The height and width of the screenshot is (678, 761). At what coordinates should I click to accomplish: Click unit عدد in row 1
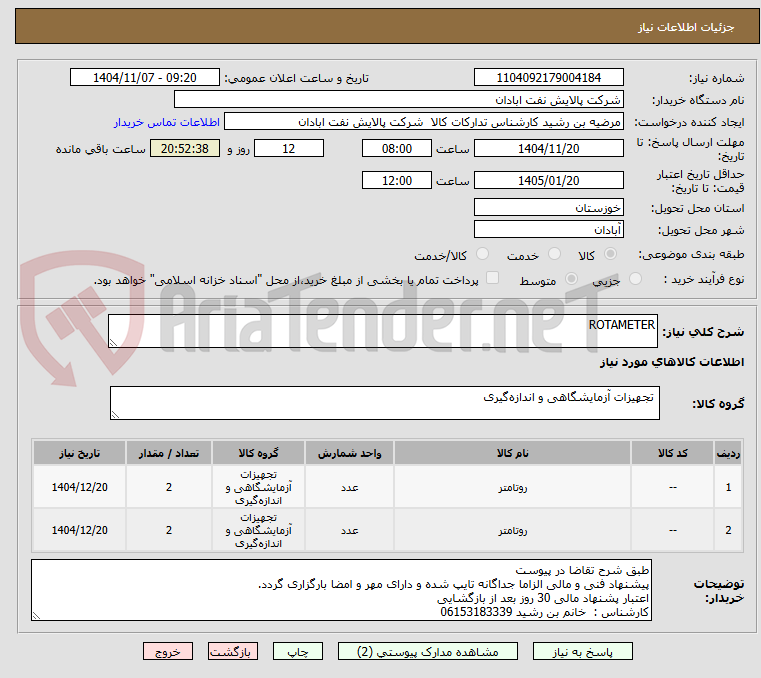(349, 488)
